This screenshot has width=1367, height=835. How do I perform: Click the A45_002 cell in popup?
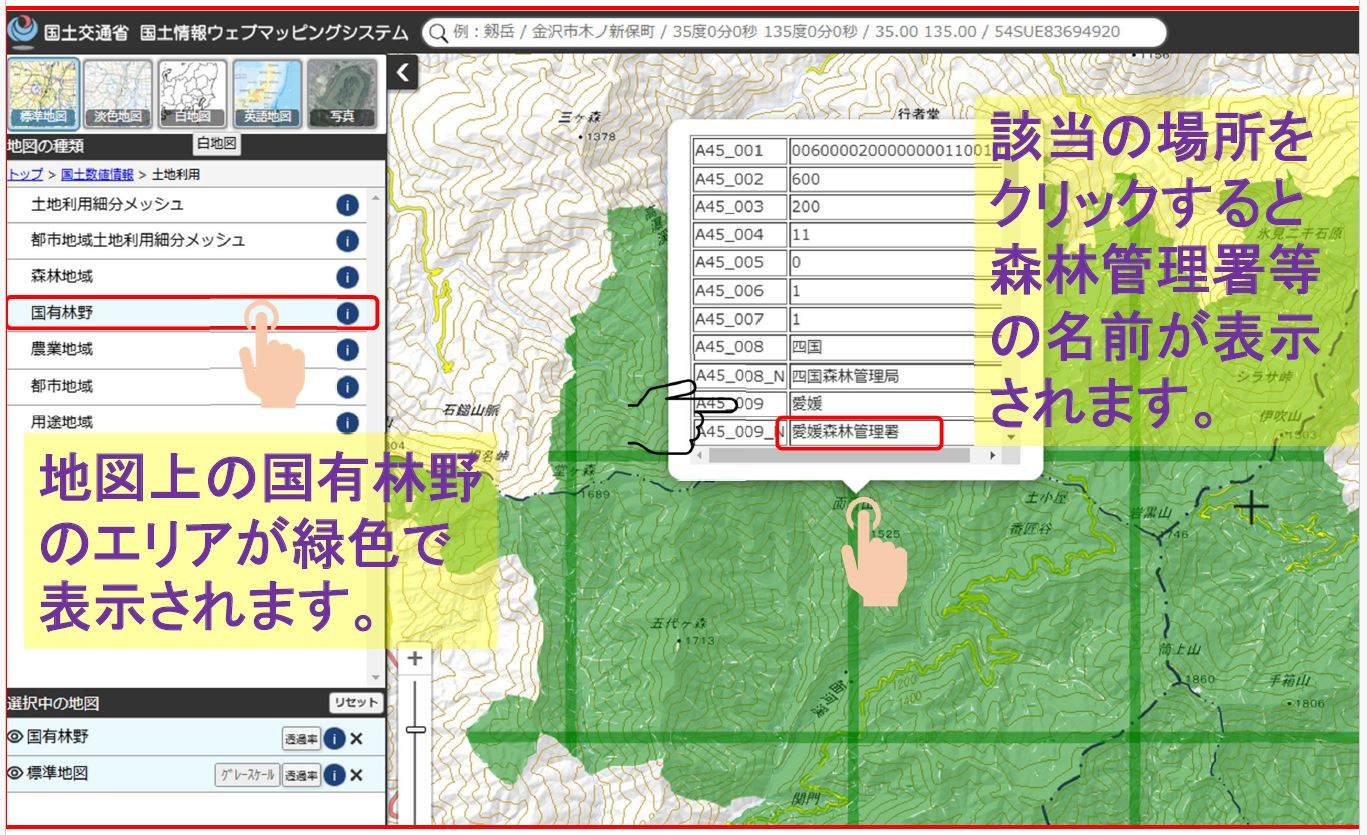click(740, 179)
